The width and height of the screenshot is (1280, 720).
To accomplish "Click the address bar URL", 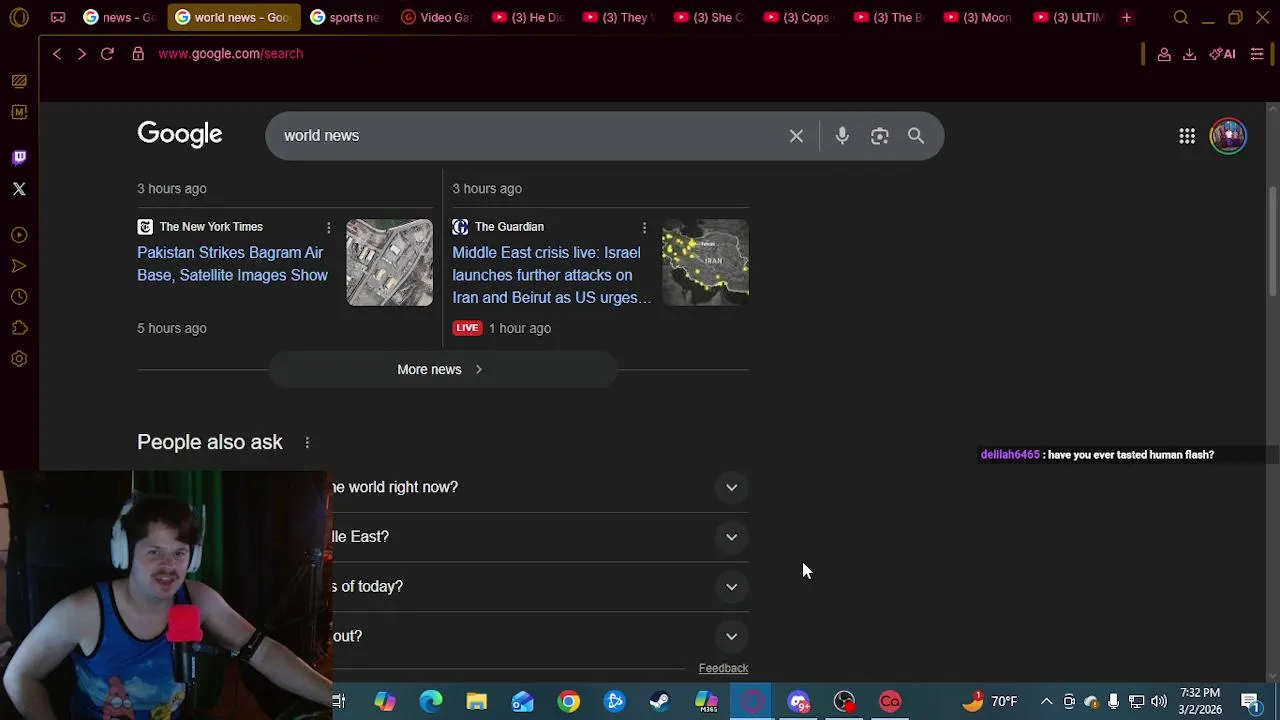I will pos(230,54).
